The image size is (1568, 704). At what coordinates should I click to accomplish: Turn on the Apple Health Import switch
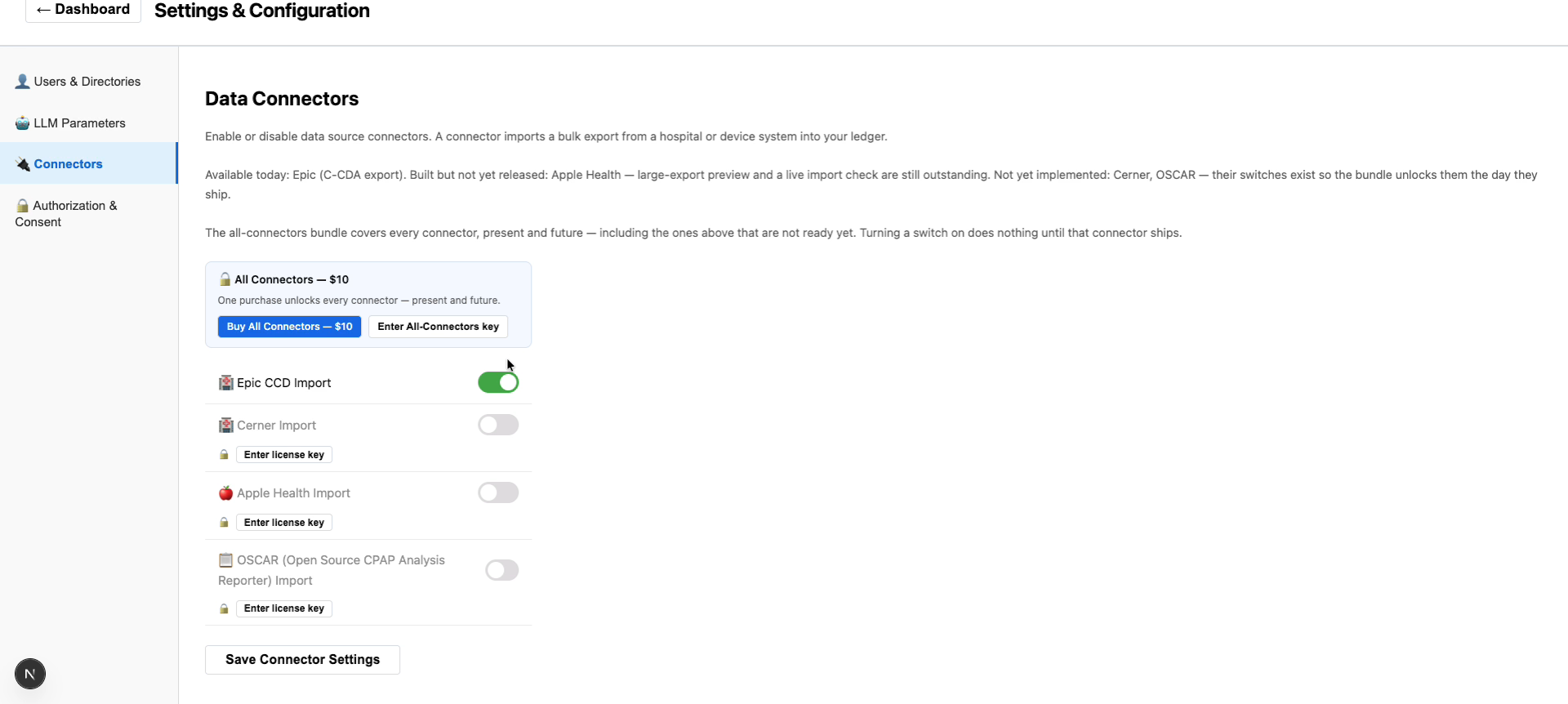498,492
